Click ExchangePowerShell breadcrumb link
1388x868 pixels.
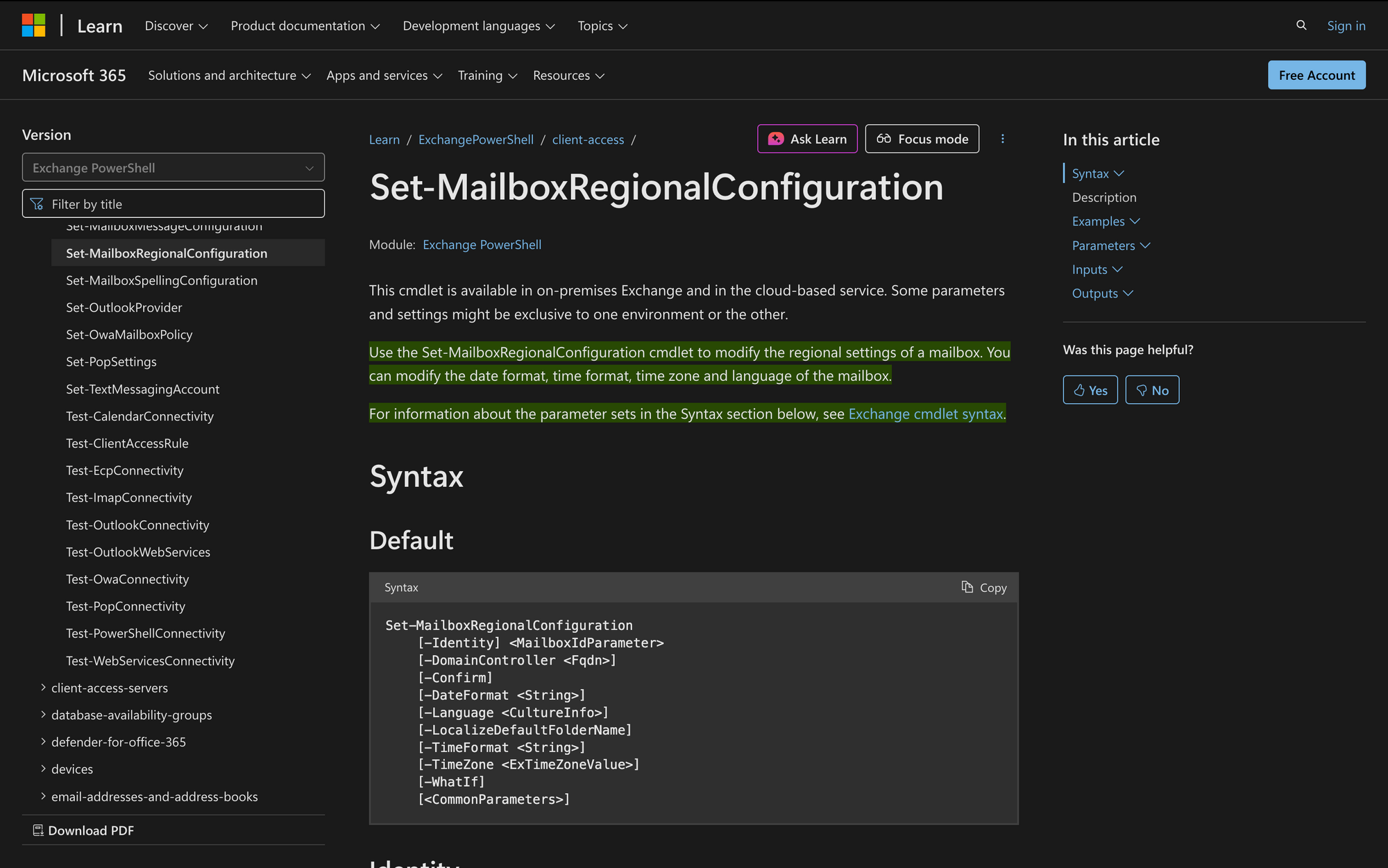click(x=475, y=139)
